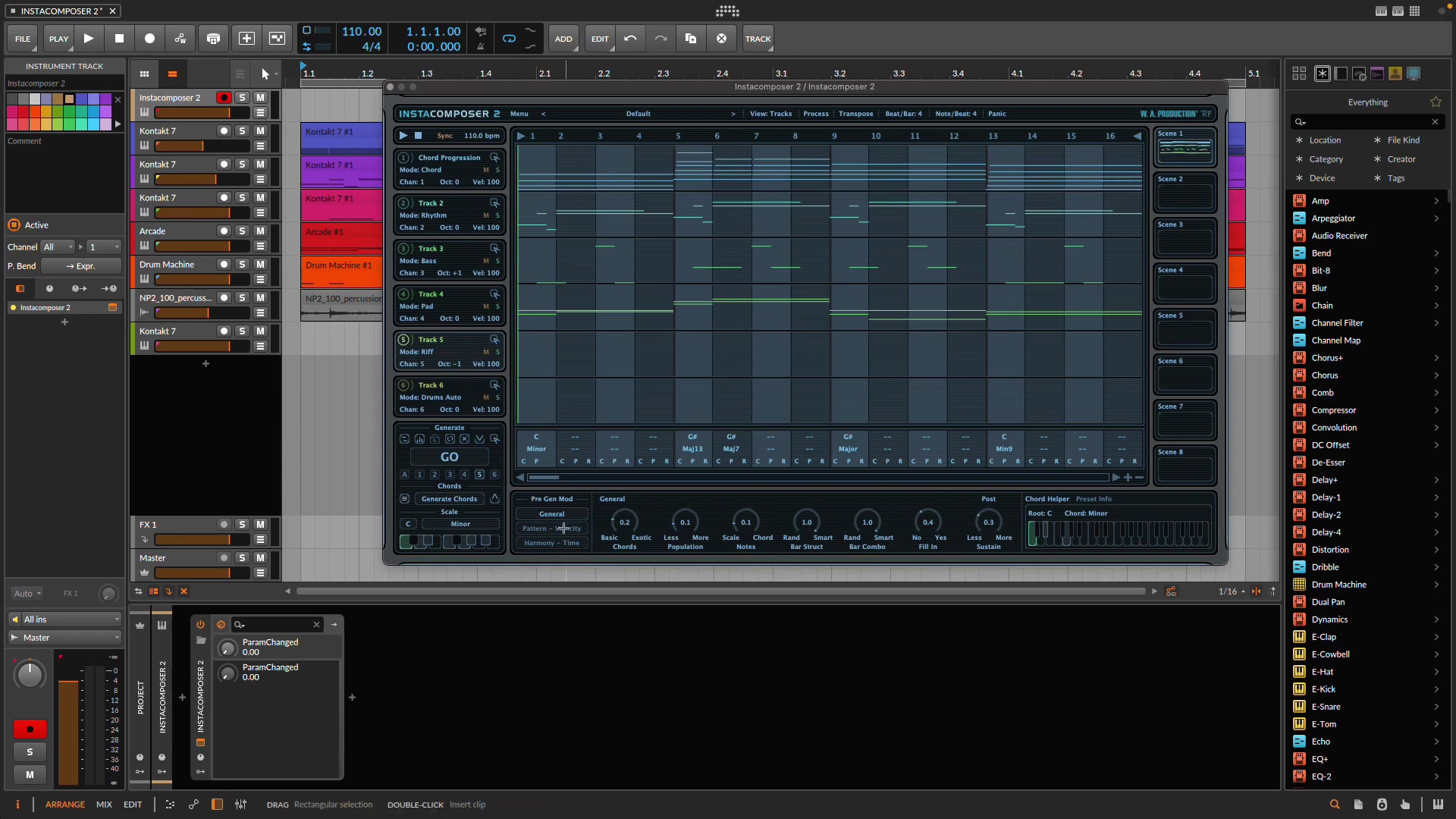Open the Process menu in Instacomposer
Viewport: 1456px width, 819px height.
816,114
